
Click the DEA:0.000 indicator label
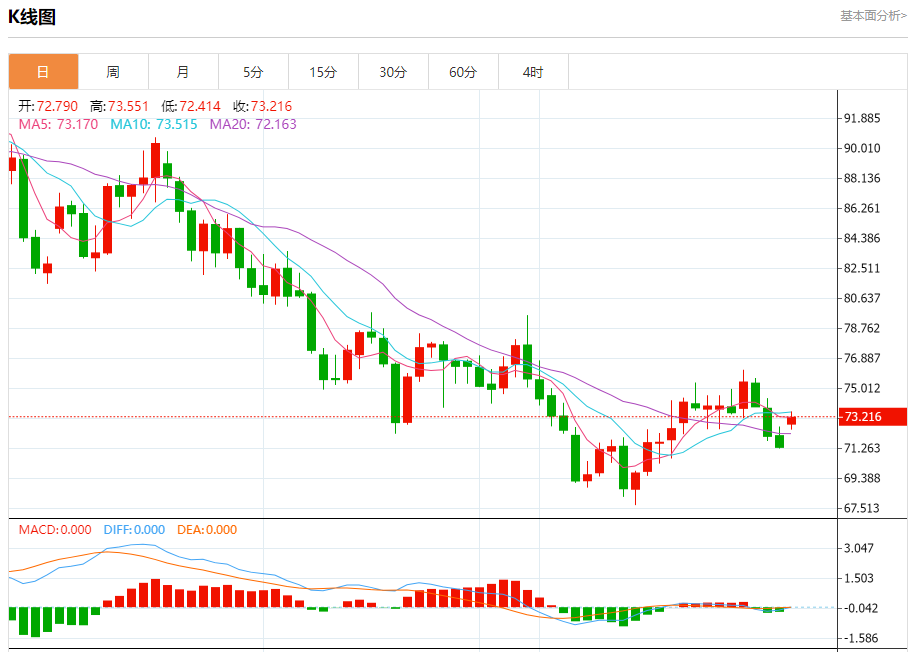(207, 530)
